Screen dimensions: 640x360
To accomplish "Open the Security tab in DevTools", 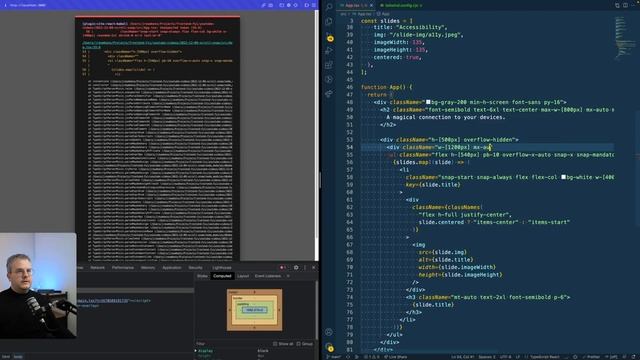I will tap(195, 268).
